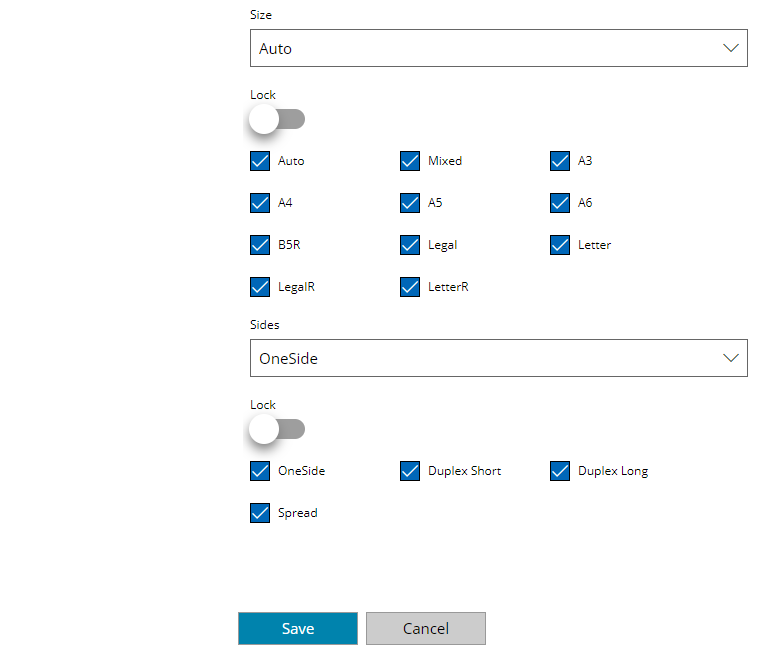This screenshot has height=666, width=772.
Task: Uncheck the LegalR checkbox
Action: pyautogui.click(x=260, y=287)
